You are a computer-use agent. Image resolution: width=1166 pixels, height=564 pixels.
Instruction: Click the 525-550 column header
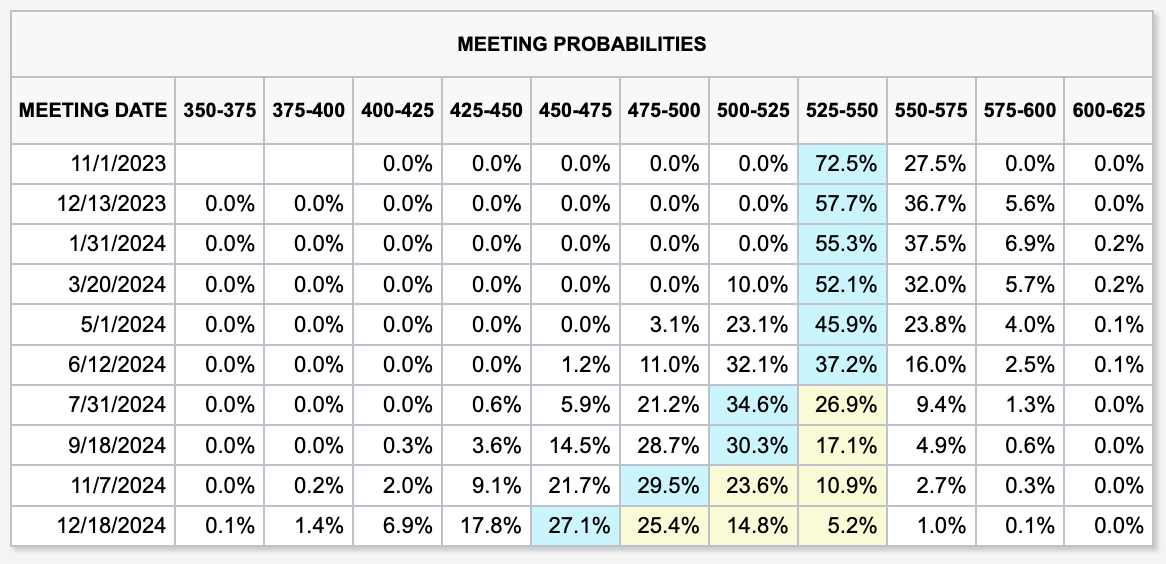point(842,110)
